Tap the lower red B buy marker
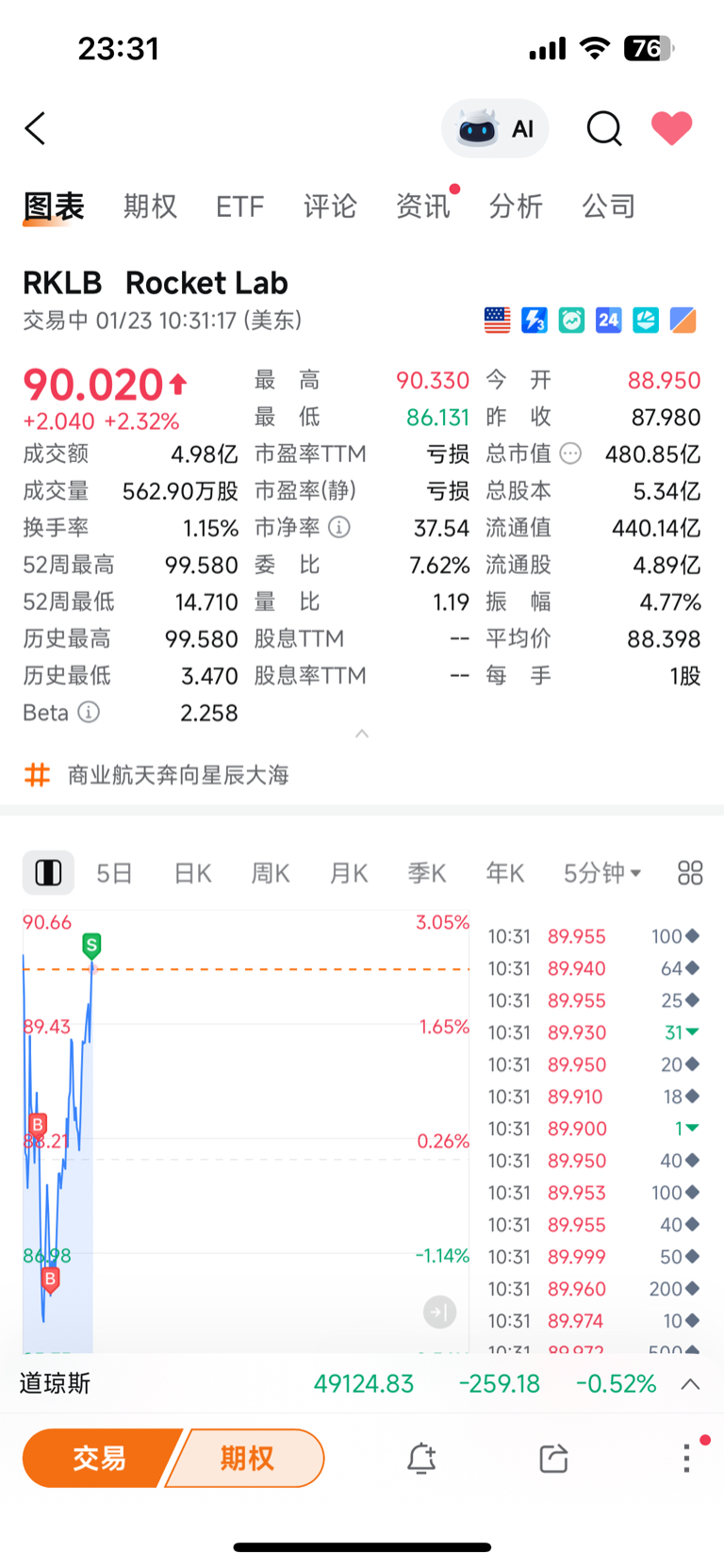 (x=50, y=1279)
